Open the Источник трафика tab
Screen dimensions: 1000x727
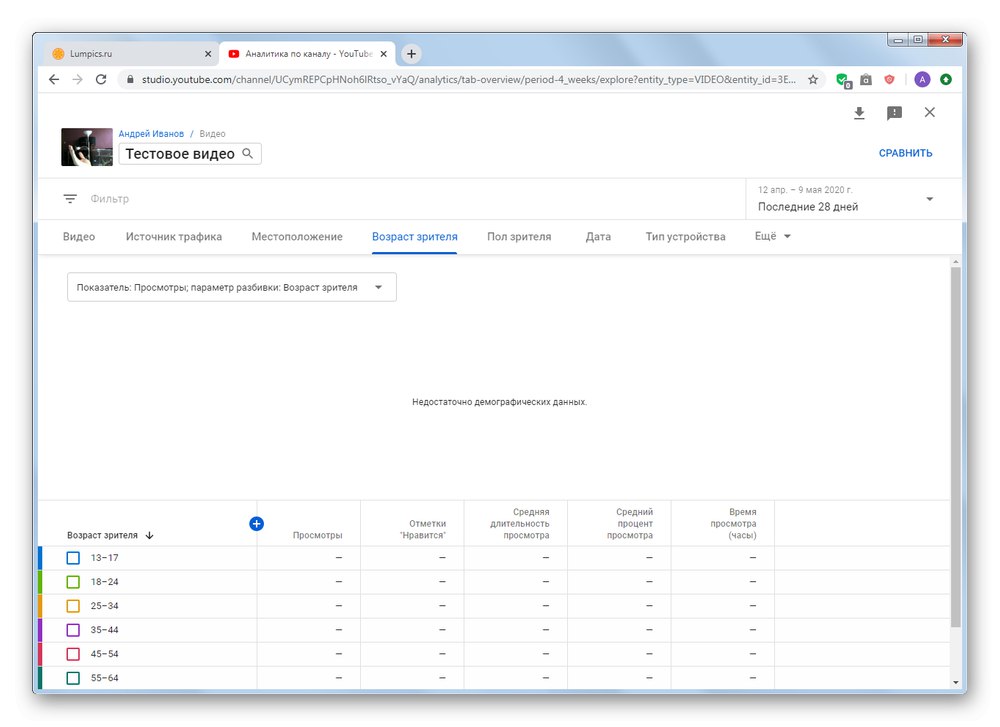173,236
